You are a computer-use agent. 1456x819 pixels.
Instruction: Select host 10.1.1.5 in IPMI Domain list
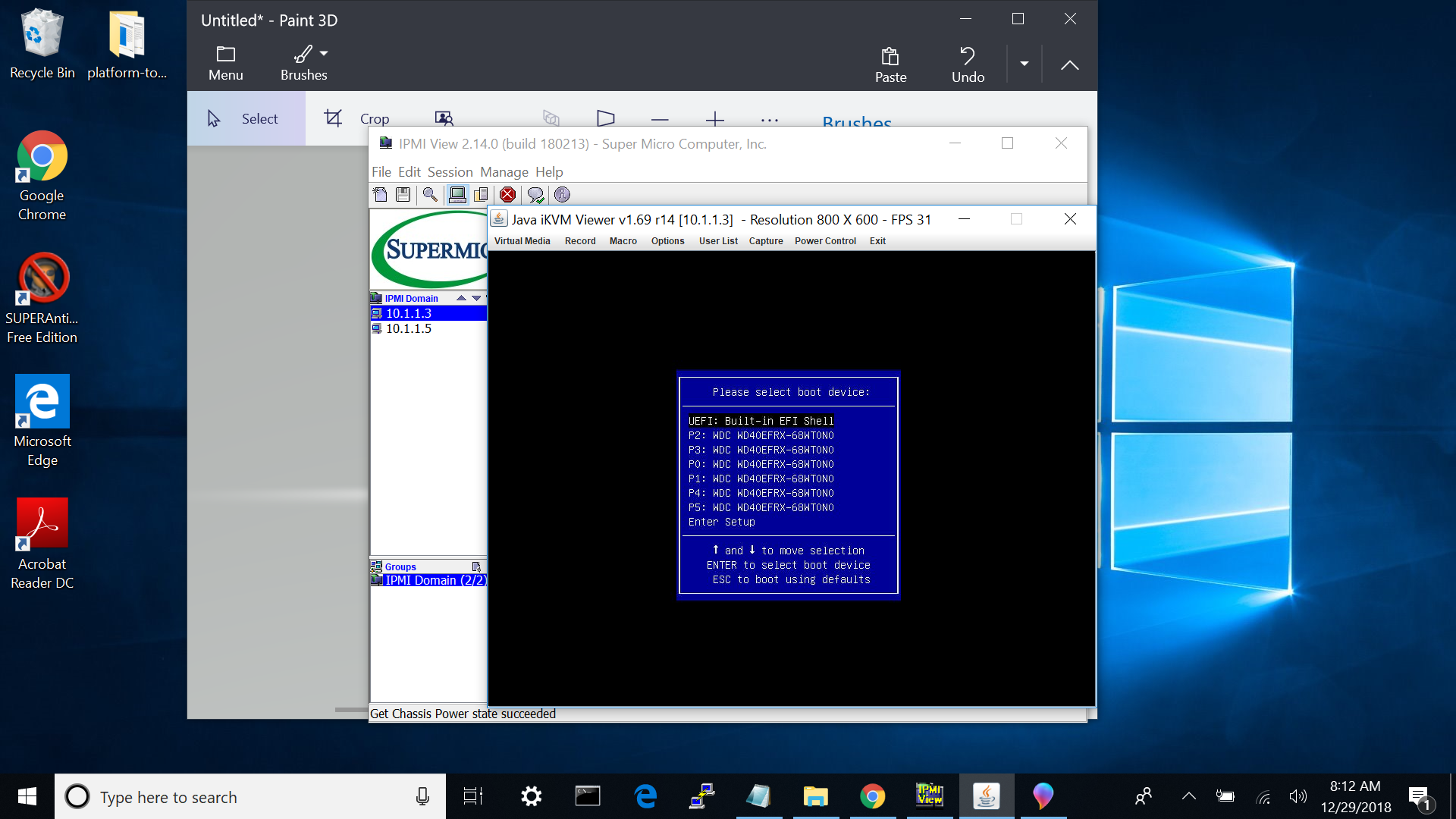tap(409, 328)
